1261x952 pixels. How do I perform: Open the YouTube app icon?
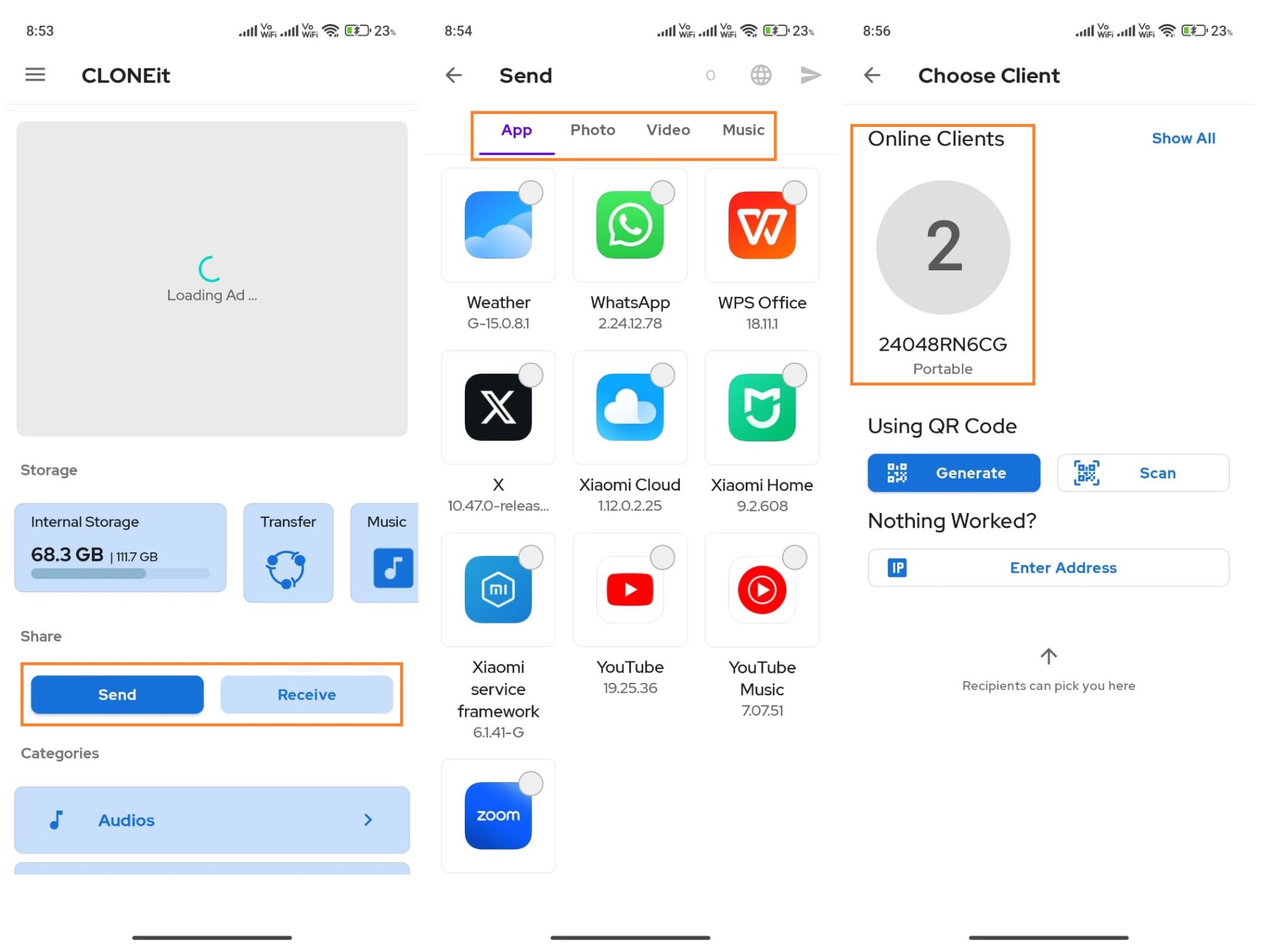[629, 590]
